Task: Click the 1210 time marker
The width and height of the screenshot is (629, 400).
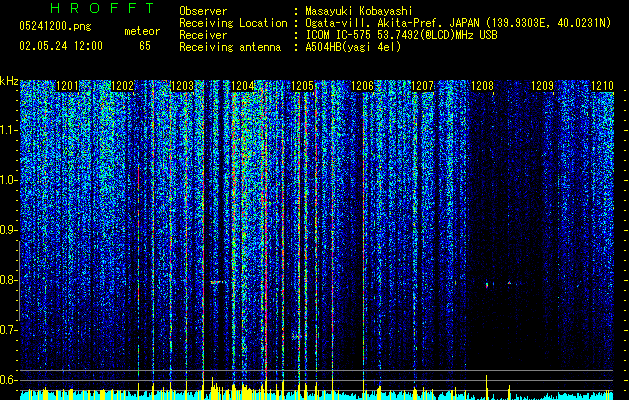Action: click(603, 86)
